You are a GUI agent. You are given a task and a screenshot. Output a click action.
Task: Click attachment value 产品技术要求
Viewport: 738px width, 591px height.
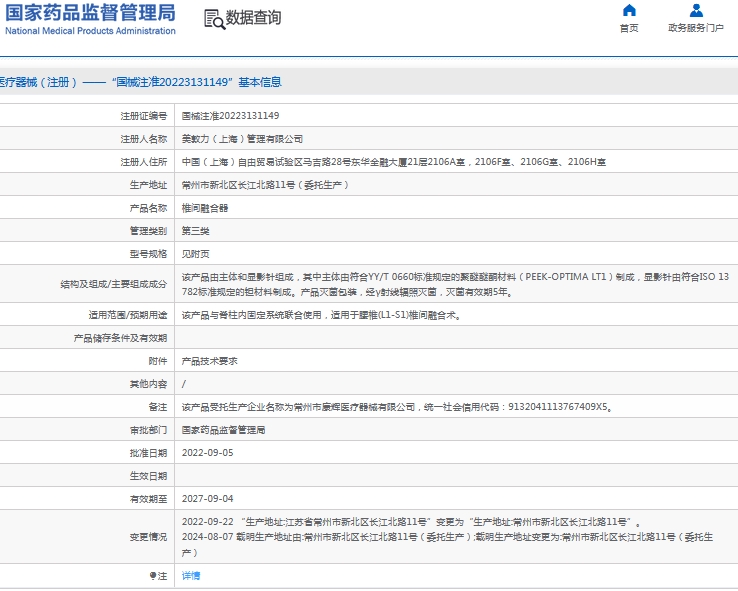coord(209,361)
